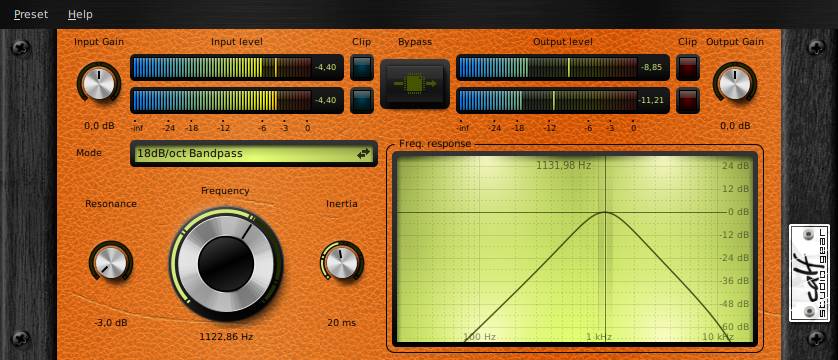The image size is (838, 360).
Task: Open the 18dB/oct Bandpass mode dropdown
Action: coord(253,154)
